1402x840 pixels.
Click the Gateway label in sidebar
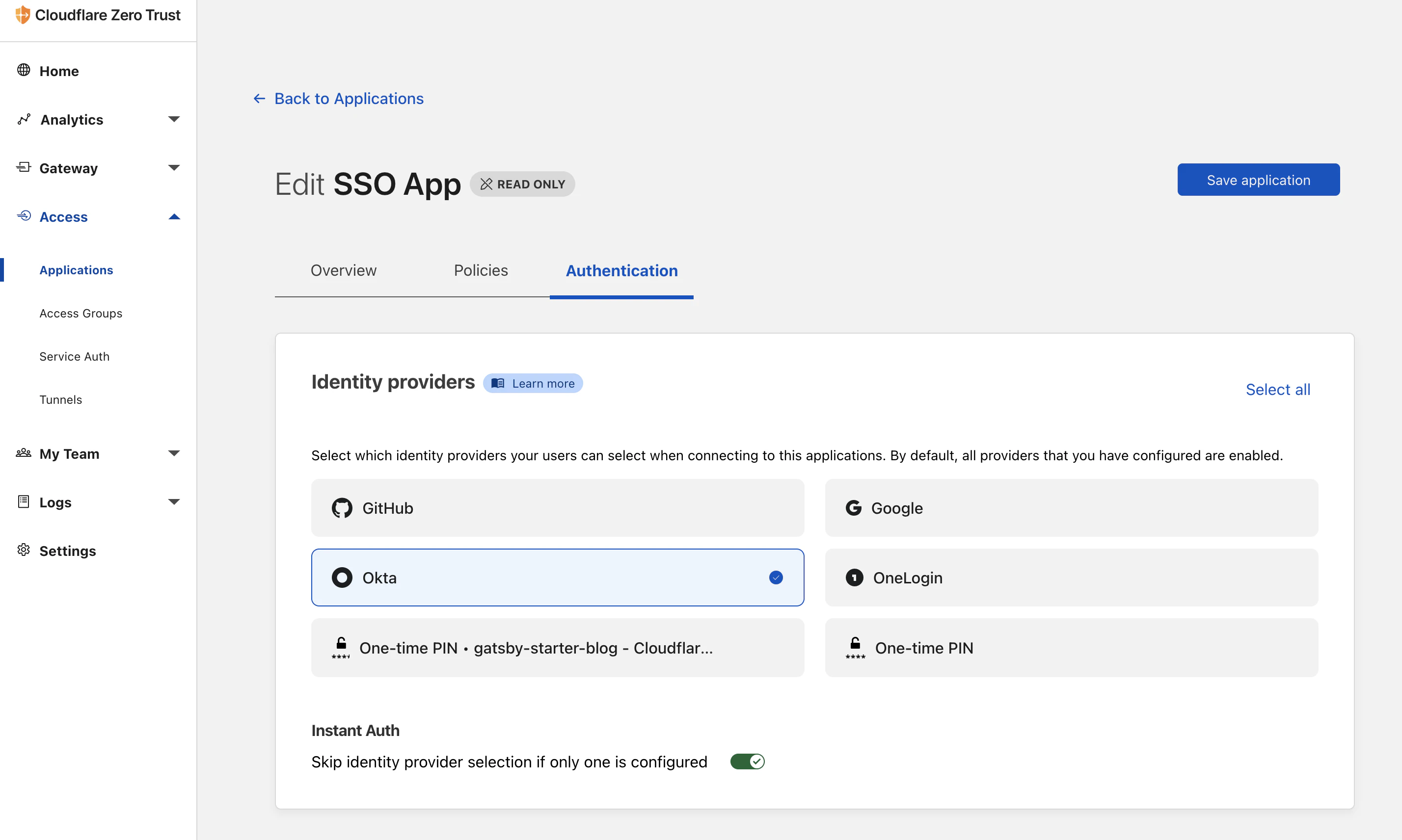tap(69, 168)
